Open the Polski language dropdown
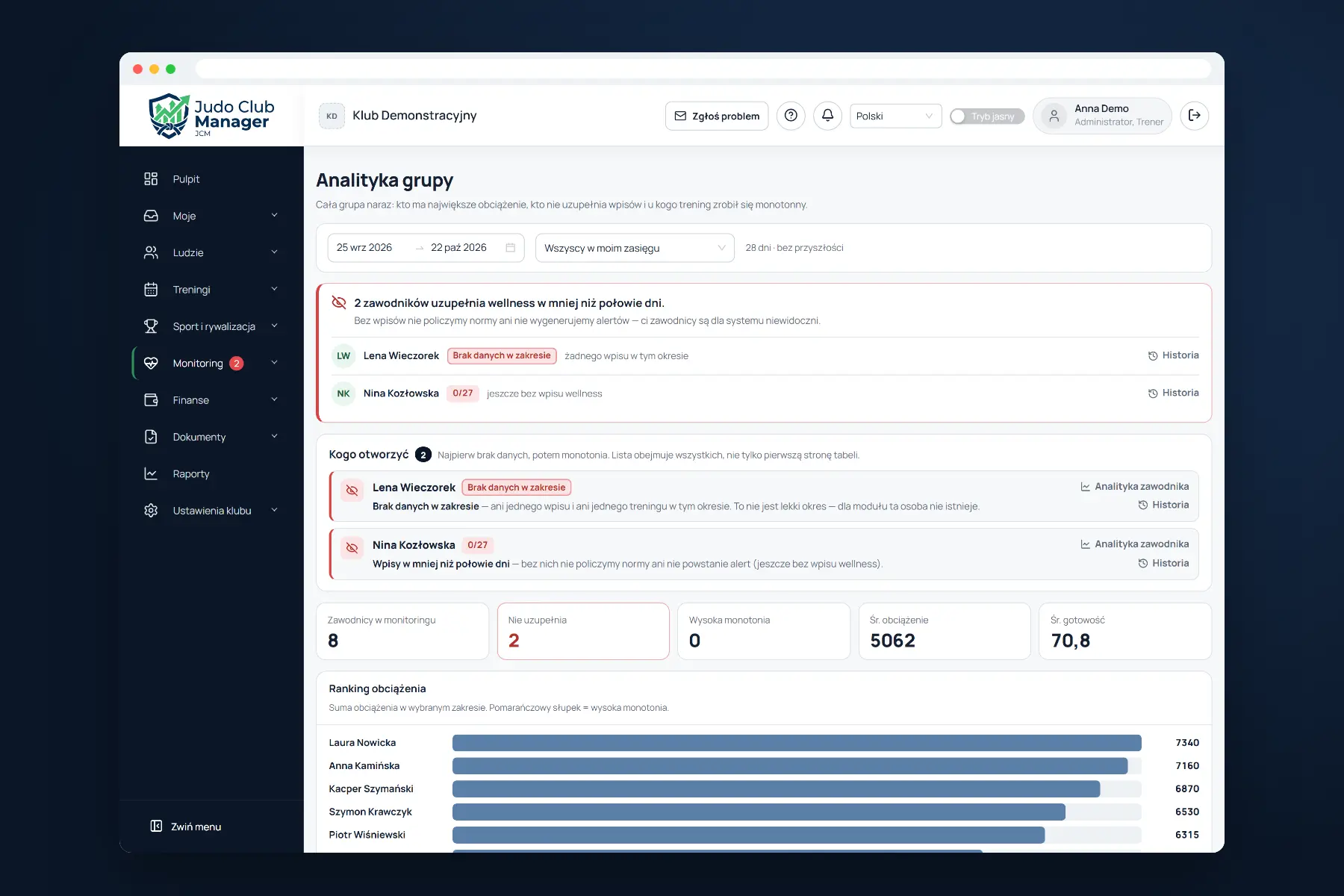1344x896 pixels. pyautogui.click(x=895, y=116)
